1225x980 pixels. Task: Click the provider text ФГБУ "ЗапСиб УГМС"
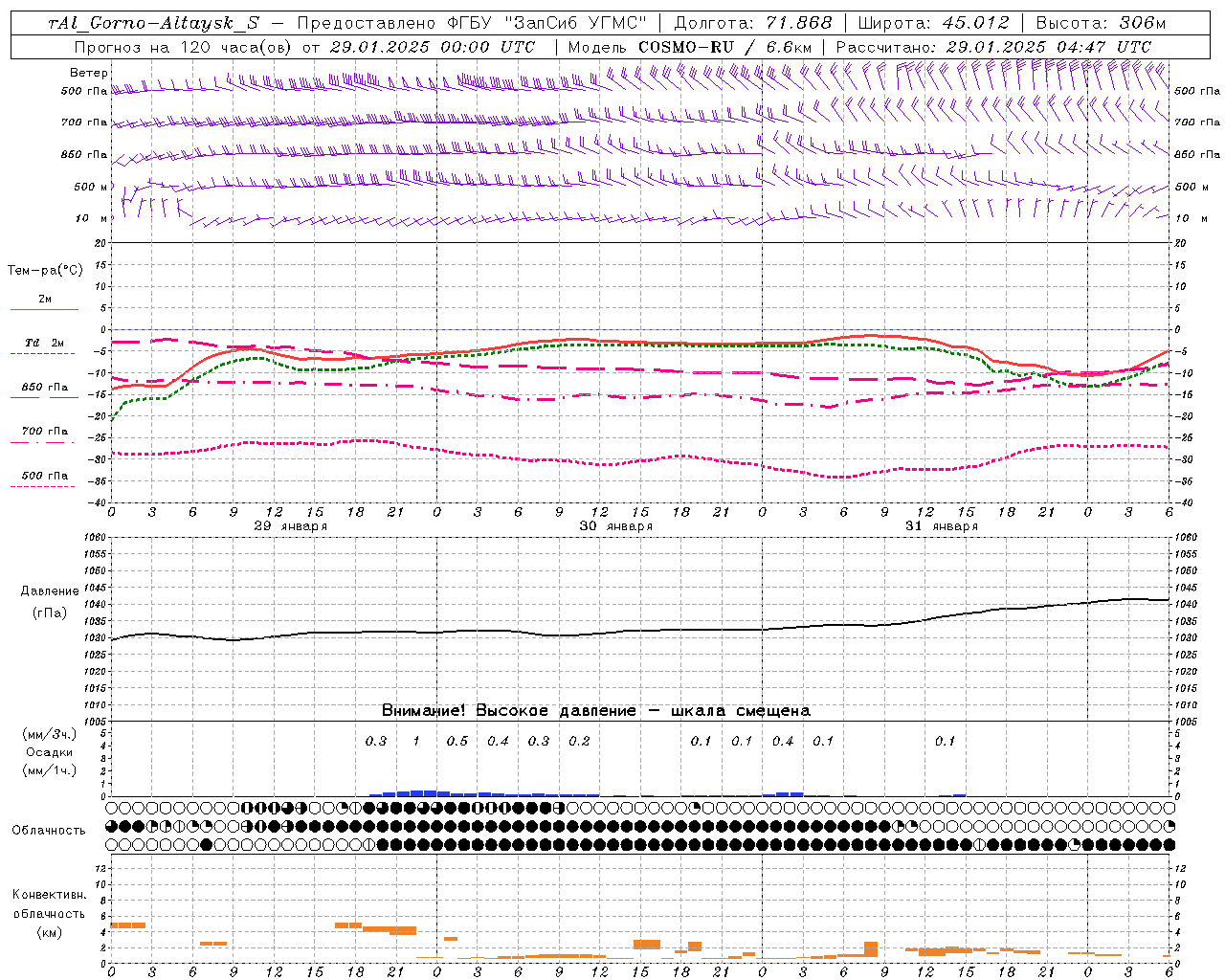click(546, 23)
